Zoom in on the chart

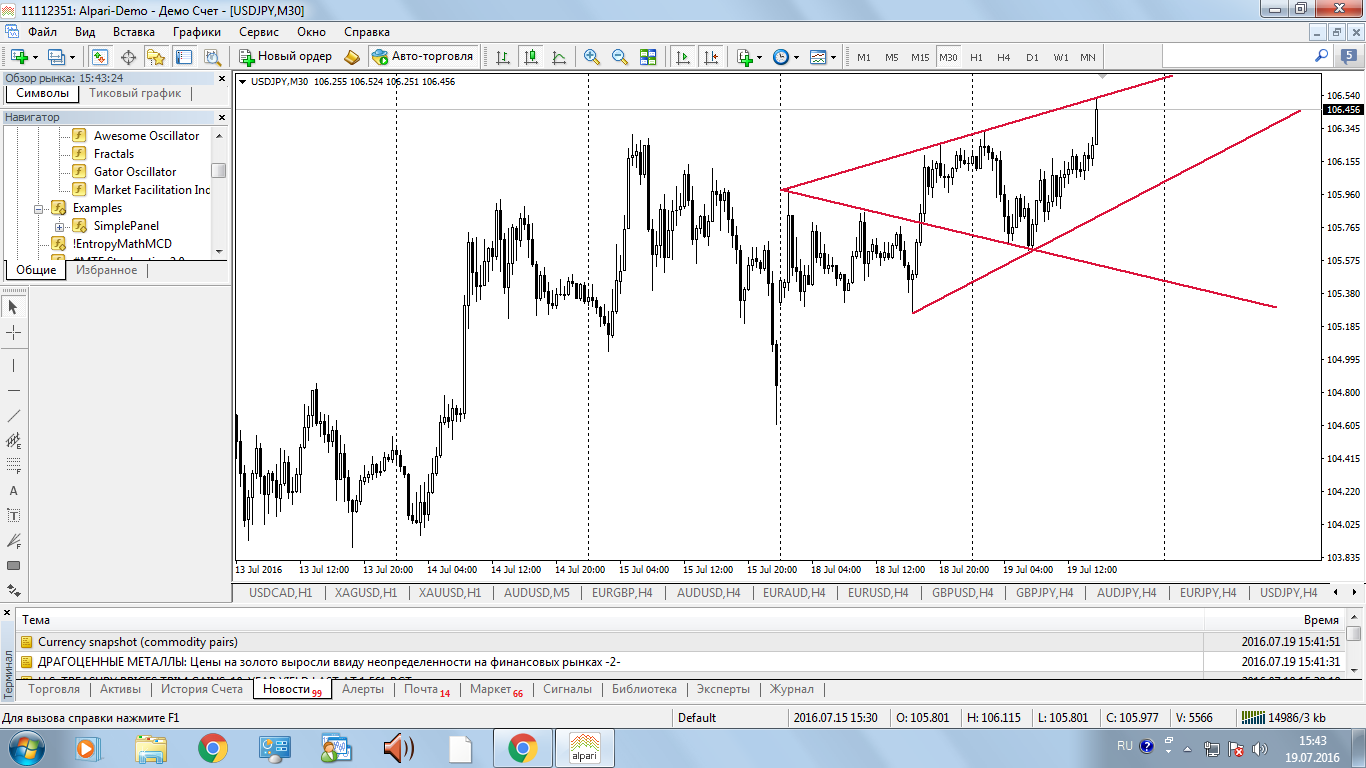592,57
